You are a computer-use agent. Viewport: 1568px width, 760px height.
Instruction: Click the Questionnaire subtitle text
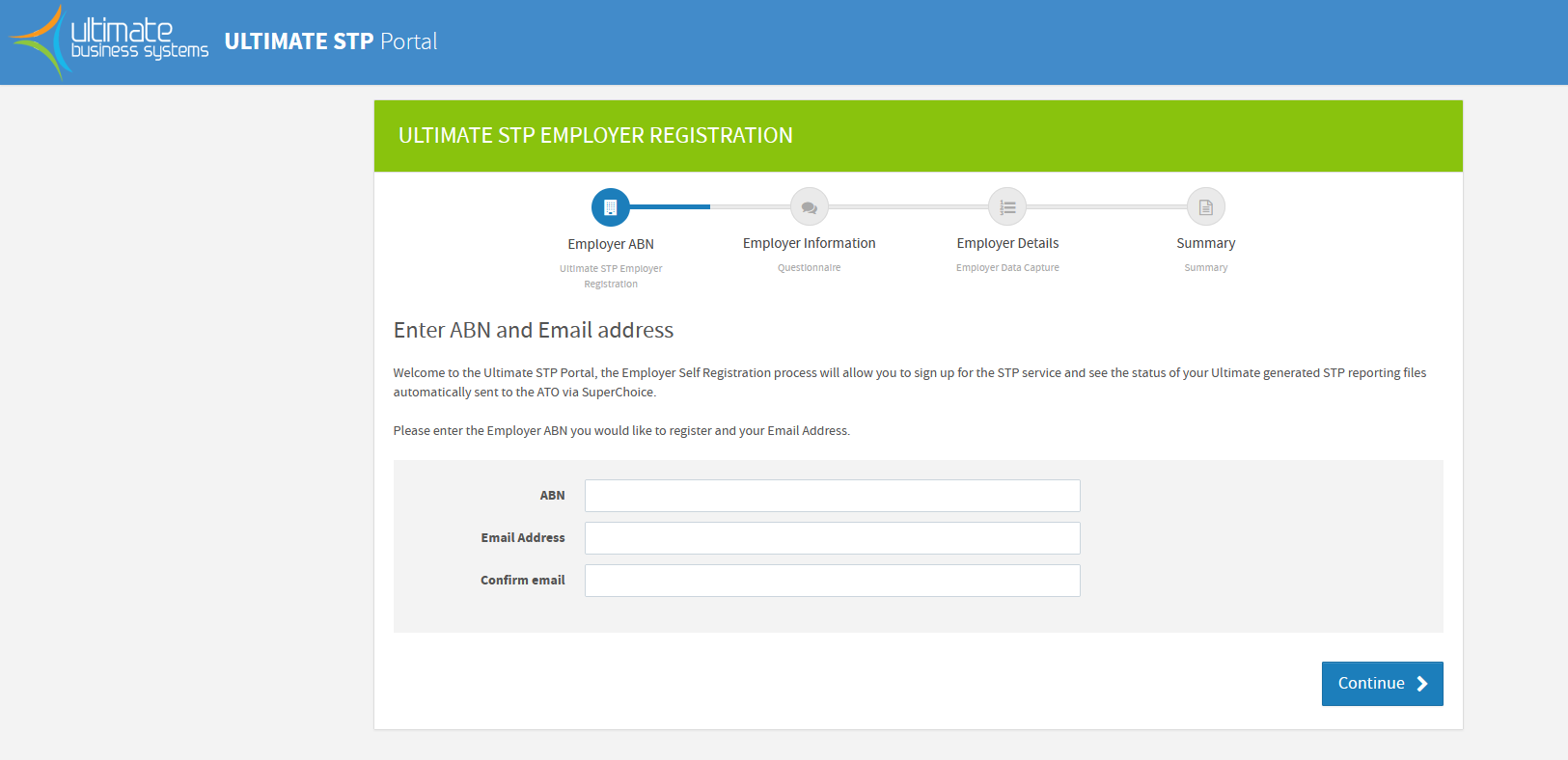click(x=810, y=268)
